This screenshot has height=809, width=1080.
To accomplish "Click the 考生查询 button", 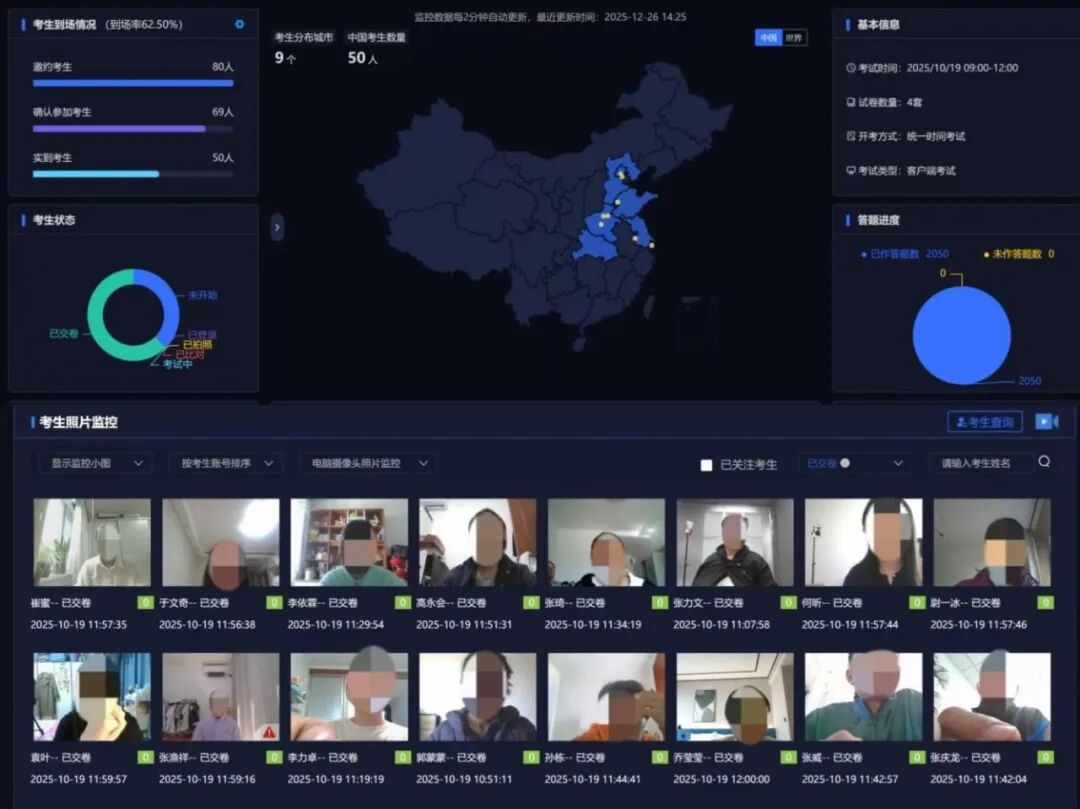I will [x=984, y=422].
